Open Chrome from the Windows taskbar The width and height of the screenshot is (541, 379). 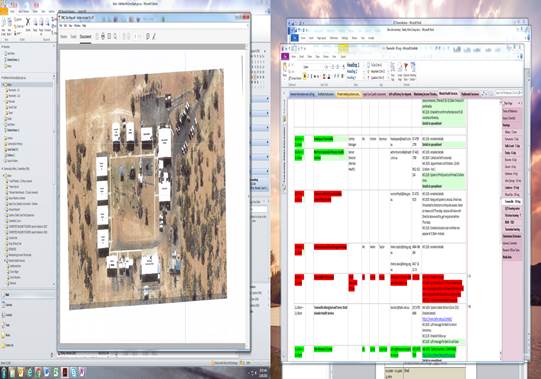tap(38, 372)
